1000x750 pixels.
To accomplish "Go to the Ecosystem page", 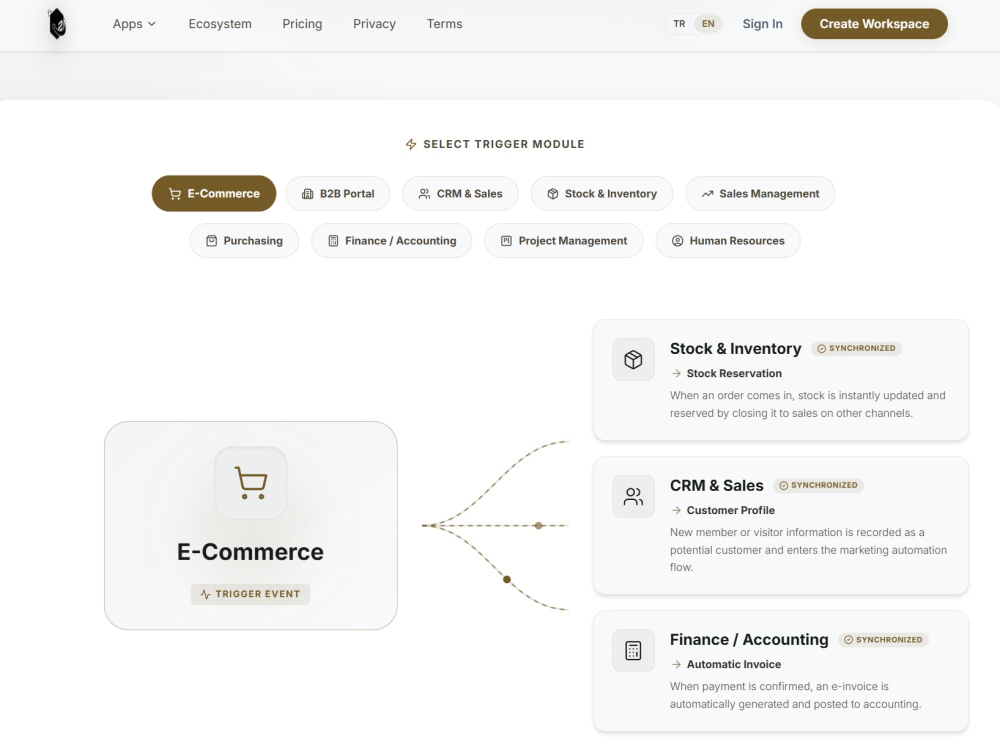I will (x=220, y=24).
